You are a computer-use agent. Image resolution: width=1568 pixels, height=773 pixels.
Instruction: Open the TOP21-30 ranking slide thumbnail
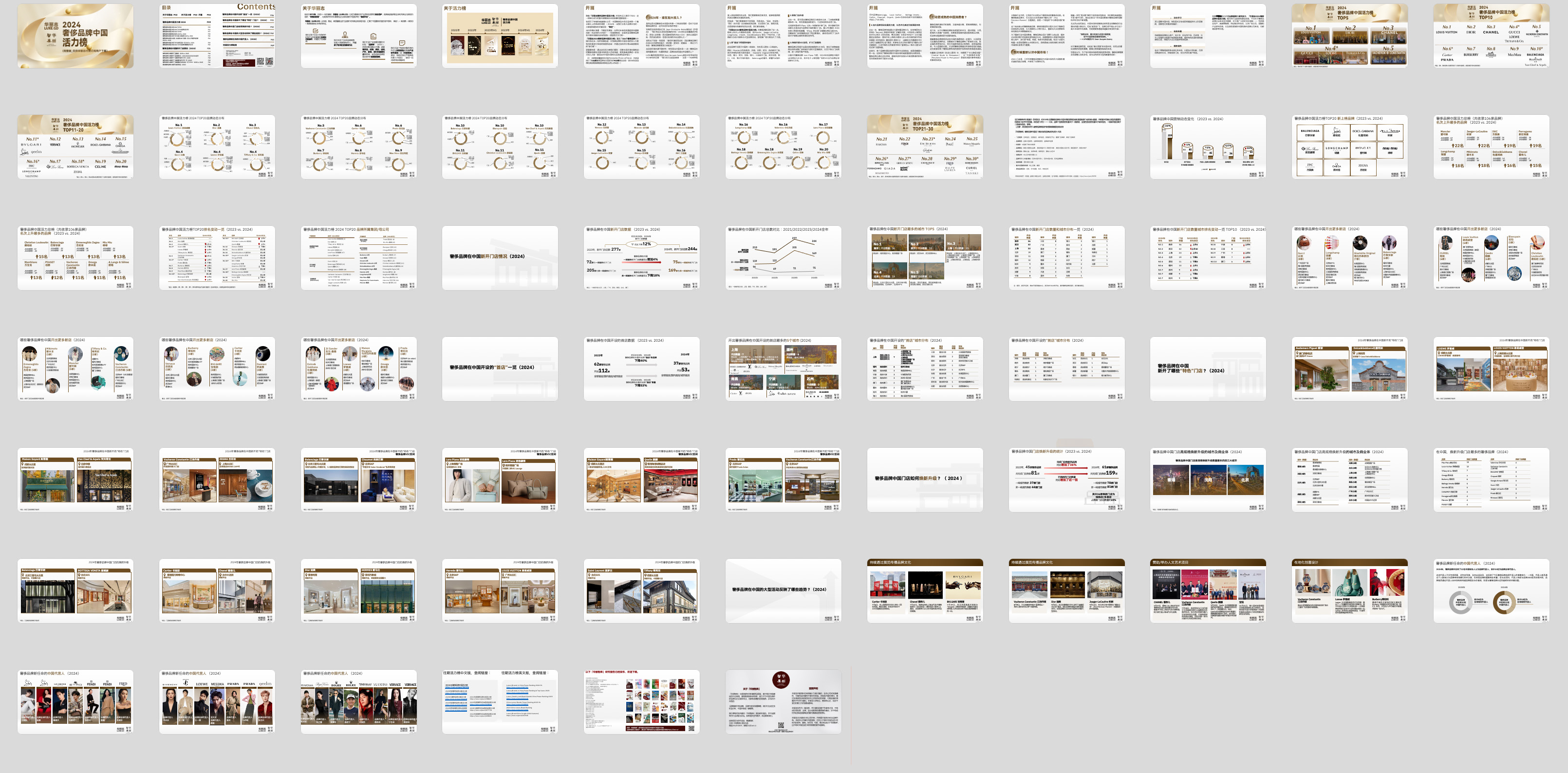point(925,147)
